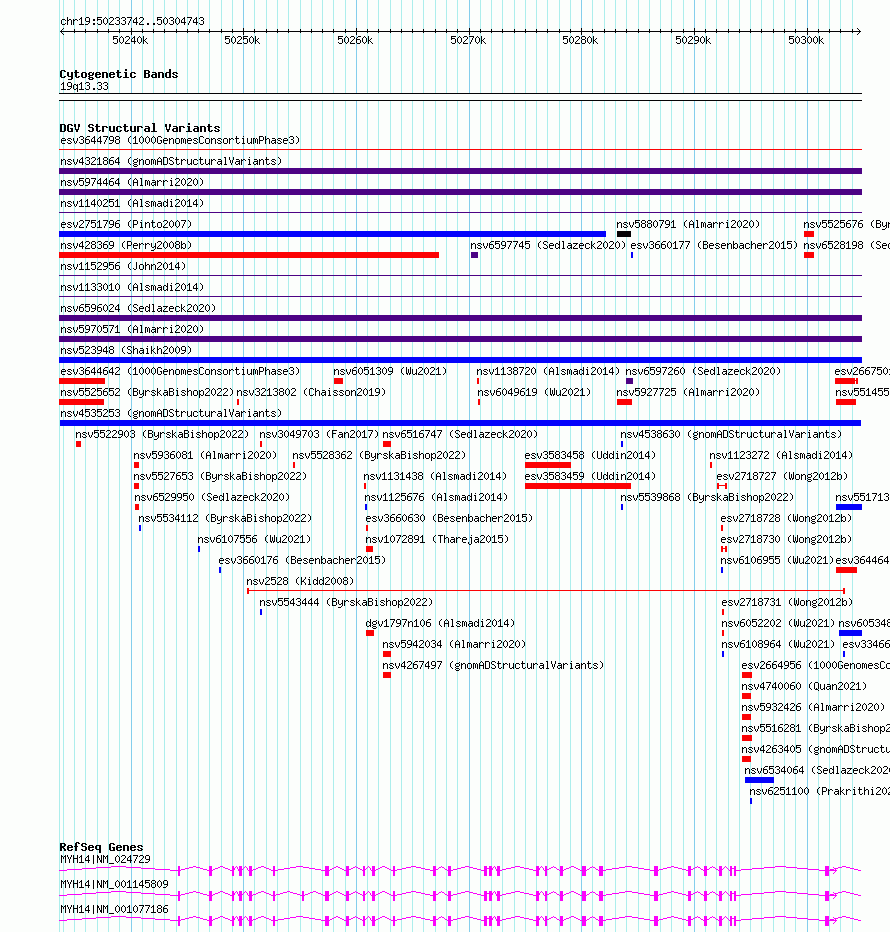Viewport: 890px width, 932px height.
Task: Select nsv5527653 (ByrskaBishop2022) label
Action: [x=220, y=476]
